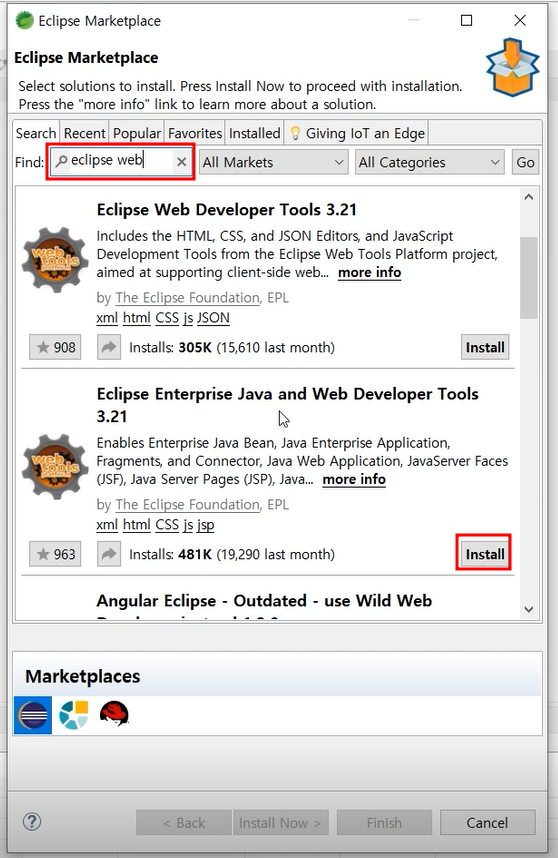
Task: Open the All Categories dropdown
Action: pyautogui.click(x=429, y=162)
